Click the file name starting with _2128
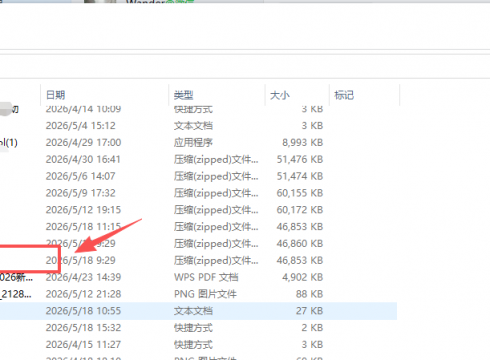 (x=16, y=294)
